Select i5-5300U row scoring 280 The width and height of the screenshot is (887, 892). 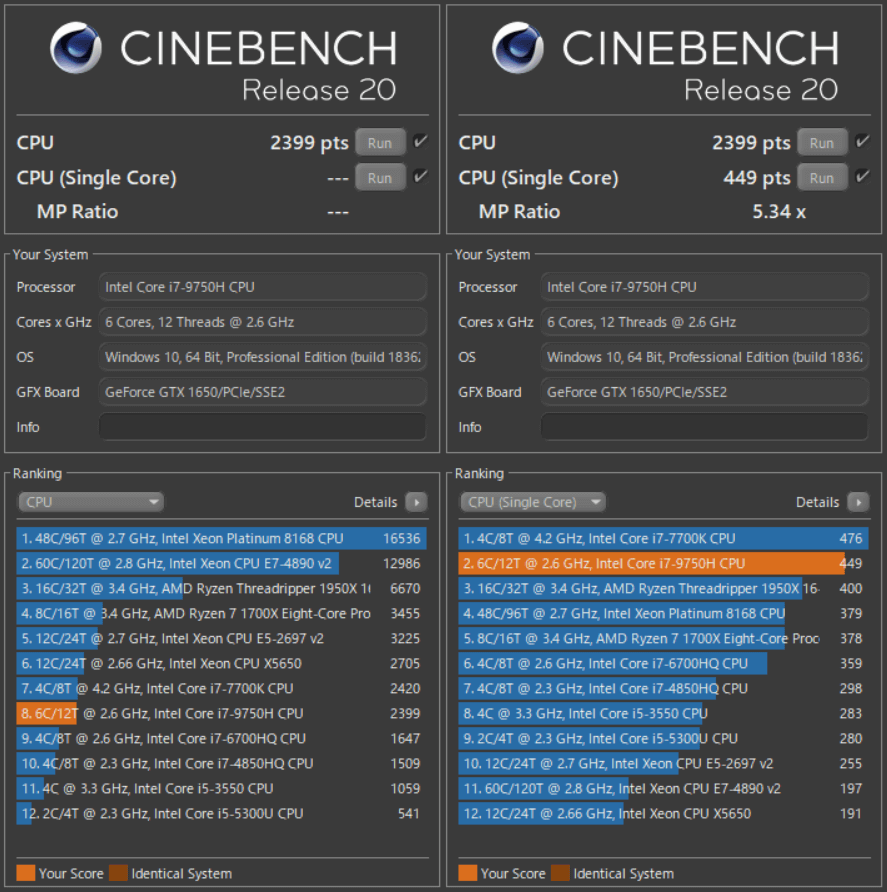point(663,739)
